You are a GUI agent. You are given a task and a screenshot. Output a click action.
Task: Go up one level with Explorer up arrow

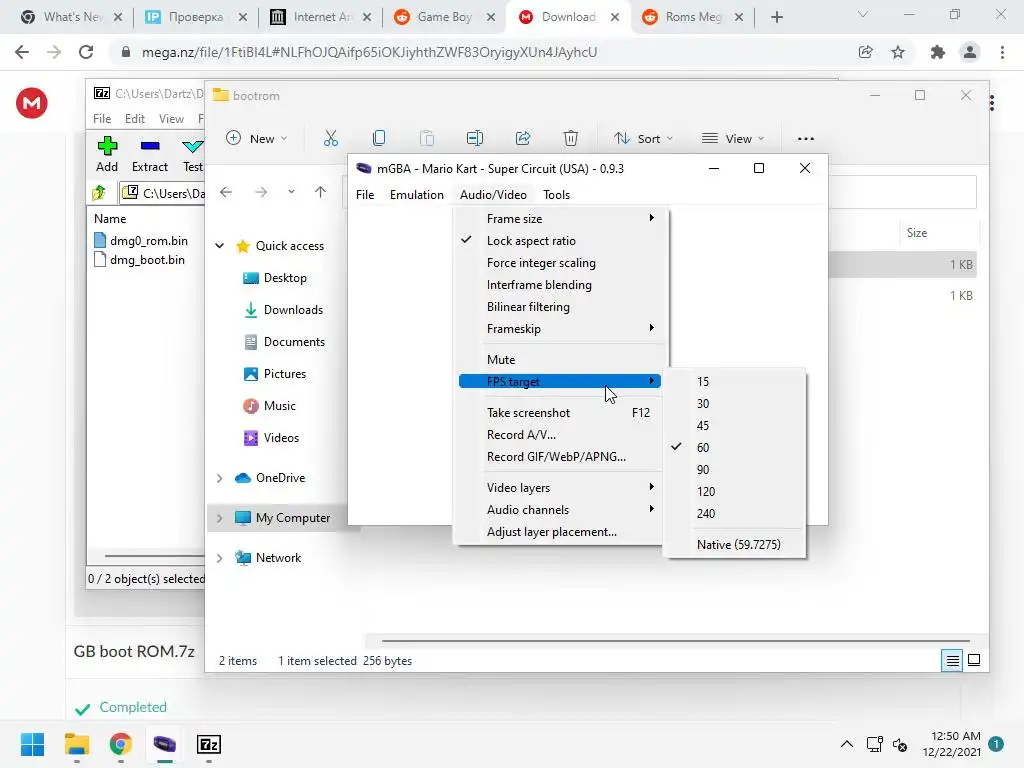point(320,192)
